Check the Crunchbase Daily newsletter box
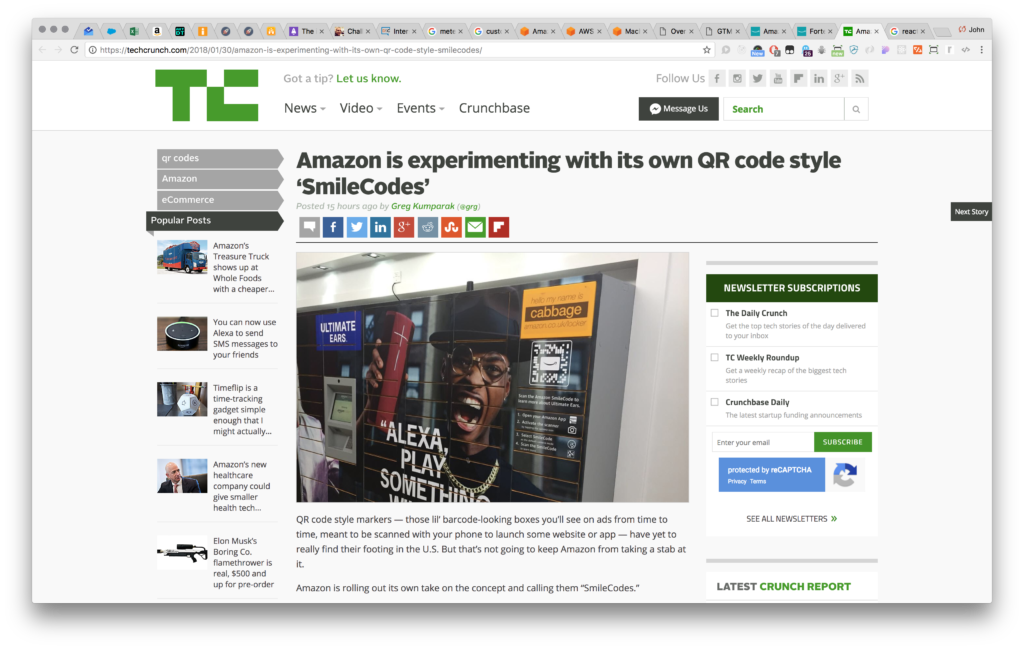 coord(714,402)
